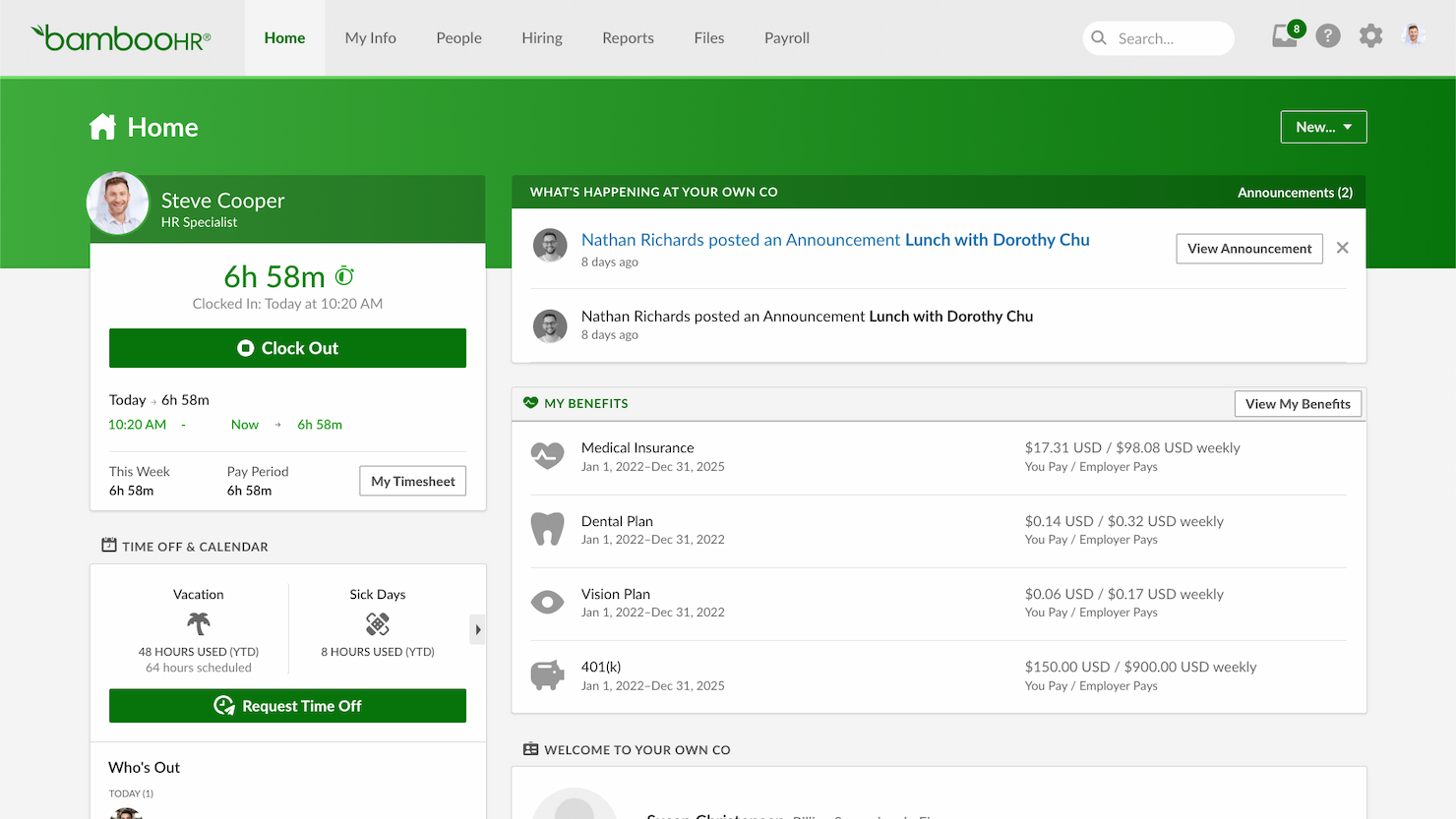Click the 401(k) piggy bank icon
1456x819 pixels.
coord(547,674)
